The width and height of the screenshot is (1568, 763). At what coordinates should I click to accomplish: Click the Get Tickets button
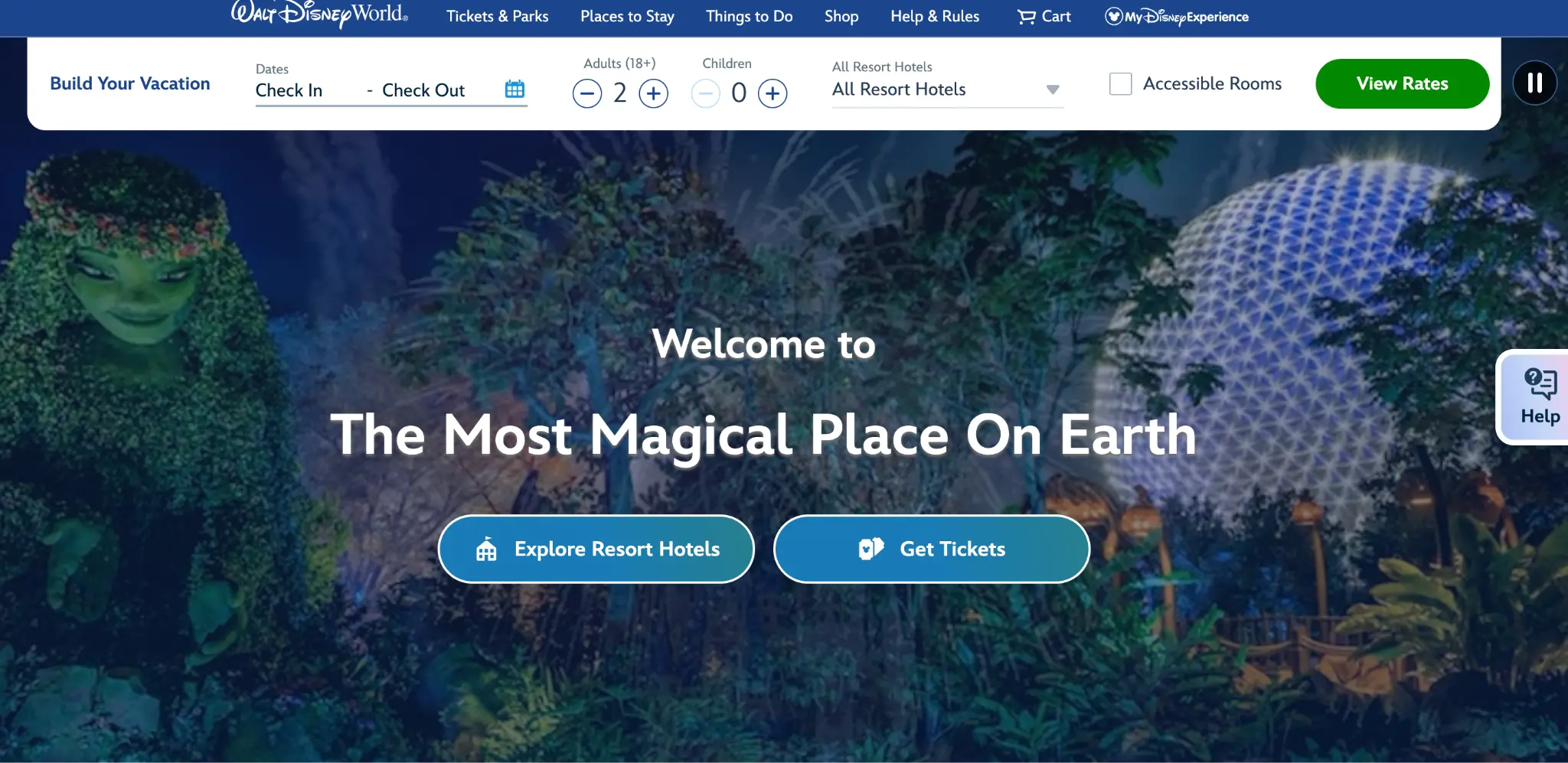click(x=931, y=549)
